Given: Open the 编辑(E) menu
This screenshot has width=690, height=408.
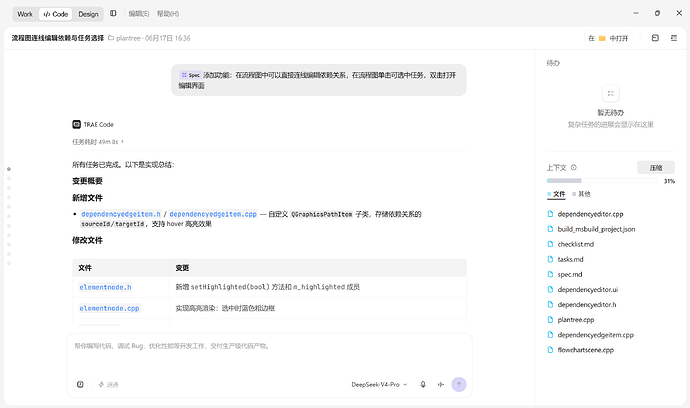Looking at the screenshot, I should coord(139,14).
